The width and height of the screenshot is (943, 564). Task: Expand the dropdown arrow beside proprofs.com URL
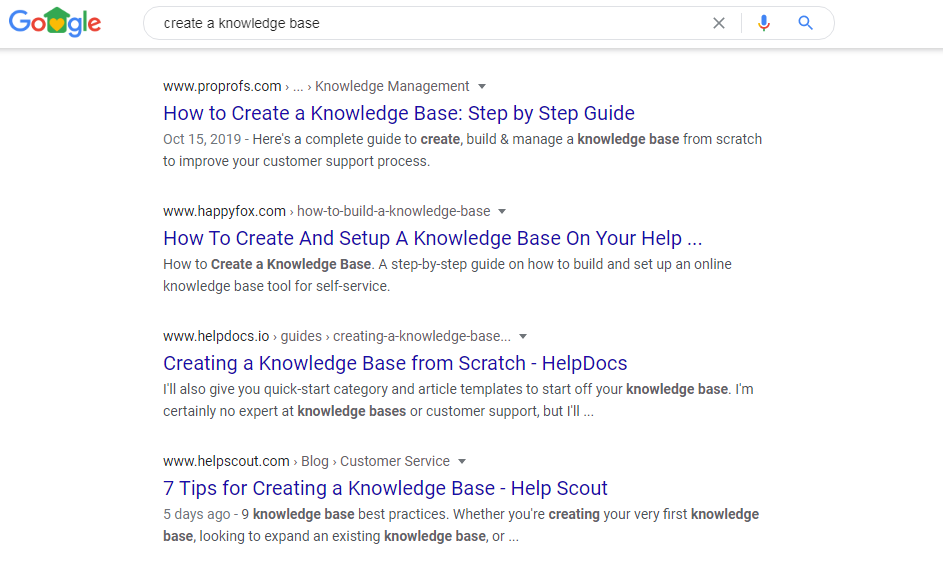coord(482,86)
